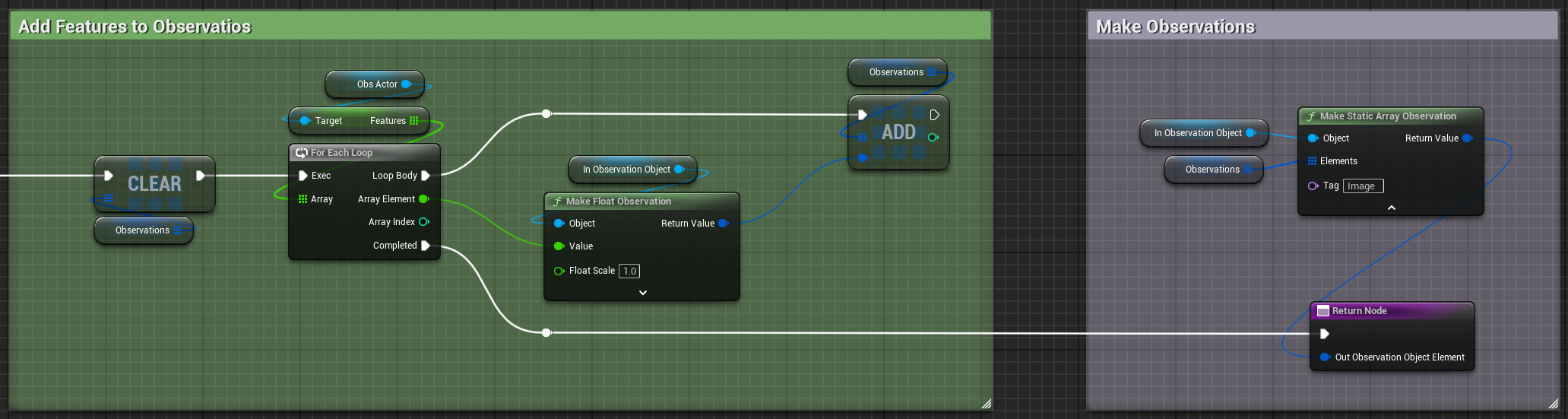Click the lower wire reroute node
Image resolution: width=1568 pixels, height=419 pixels.
[546, 332]
